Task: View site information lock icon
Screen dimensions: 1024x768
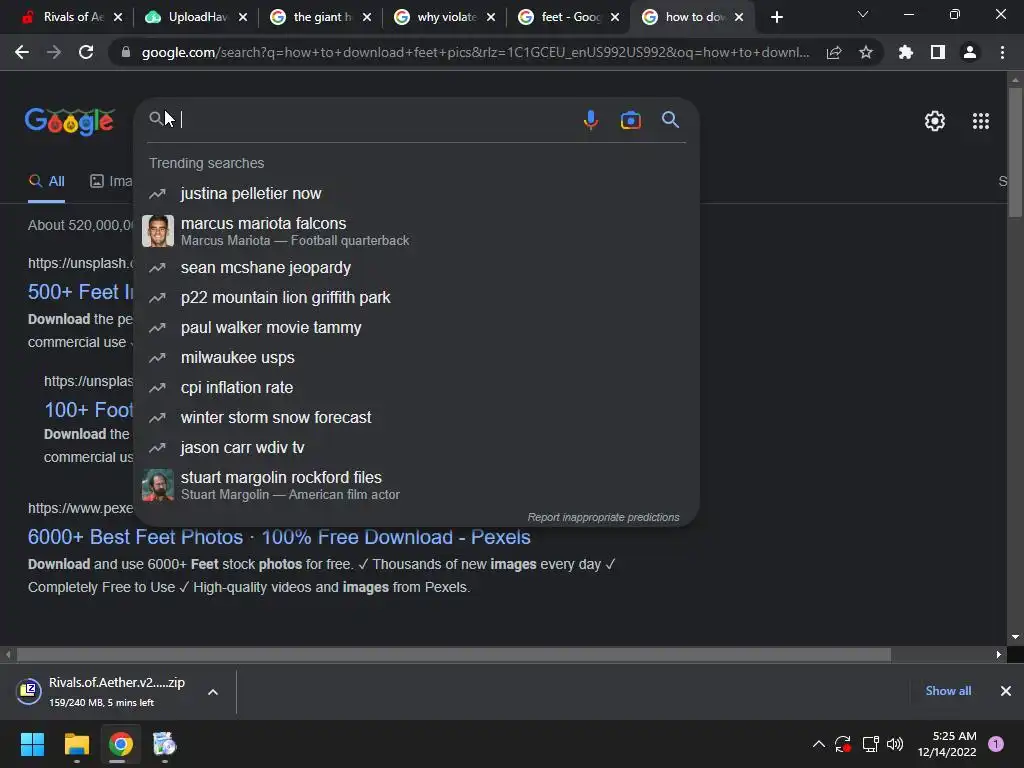Action: [x=126, y=52]
